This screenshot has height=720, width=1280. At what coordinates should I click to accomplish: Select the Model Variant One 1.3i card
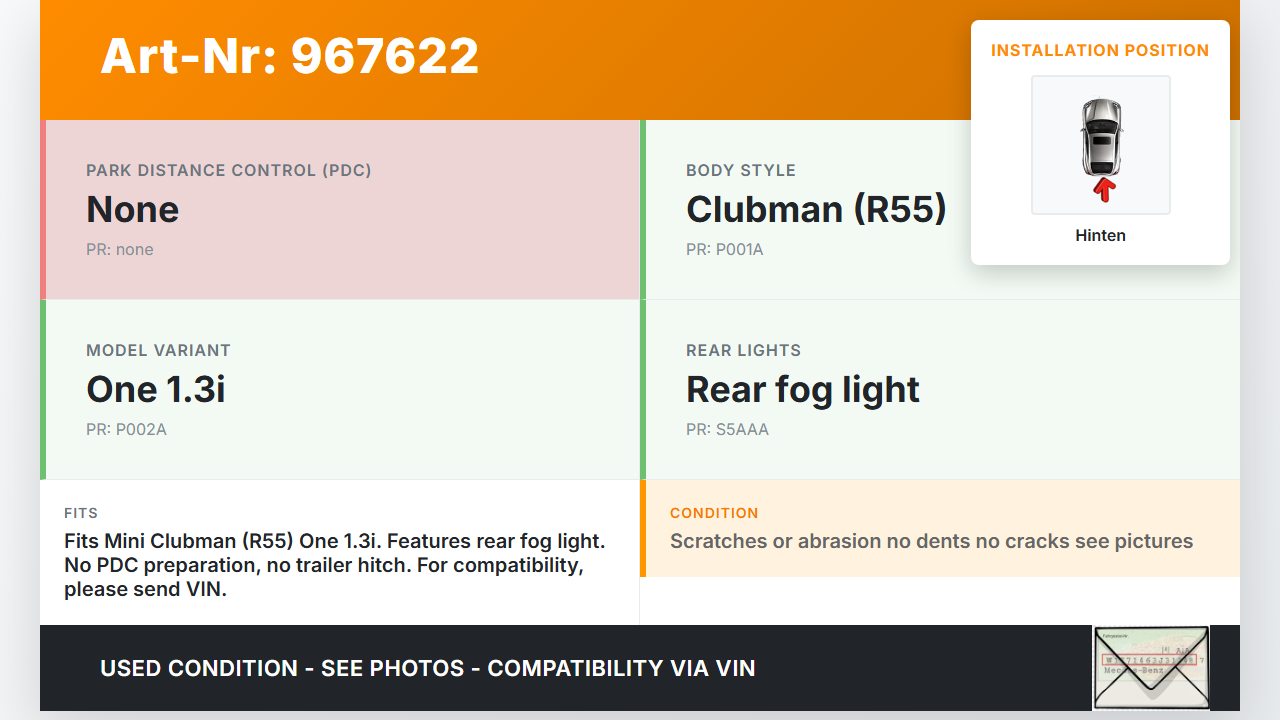342,390
